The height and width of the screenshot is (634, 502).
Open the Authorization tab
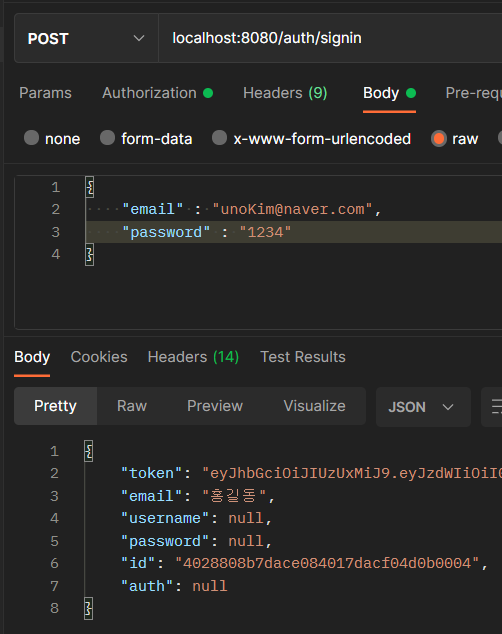pyautogui.click(x=157, y=93)
